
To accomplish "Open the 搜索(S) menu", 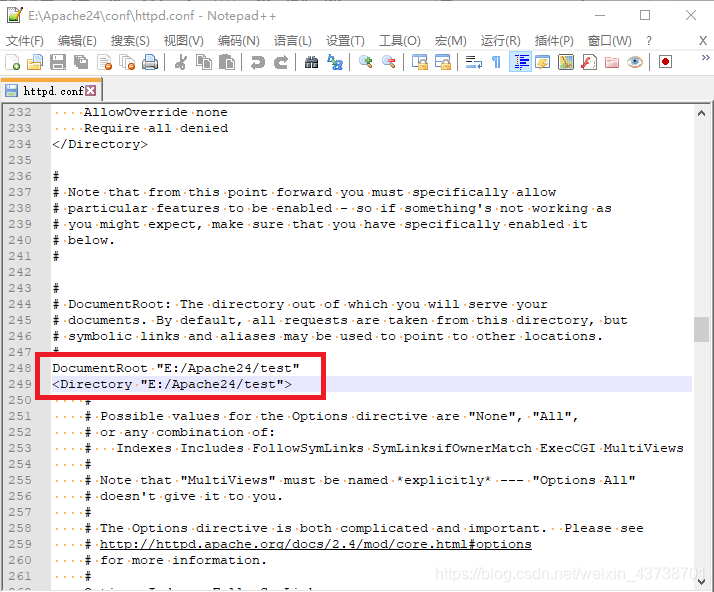I will (x=130, y=41).
